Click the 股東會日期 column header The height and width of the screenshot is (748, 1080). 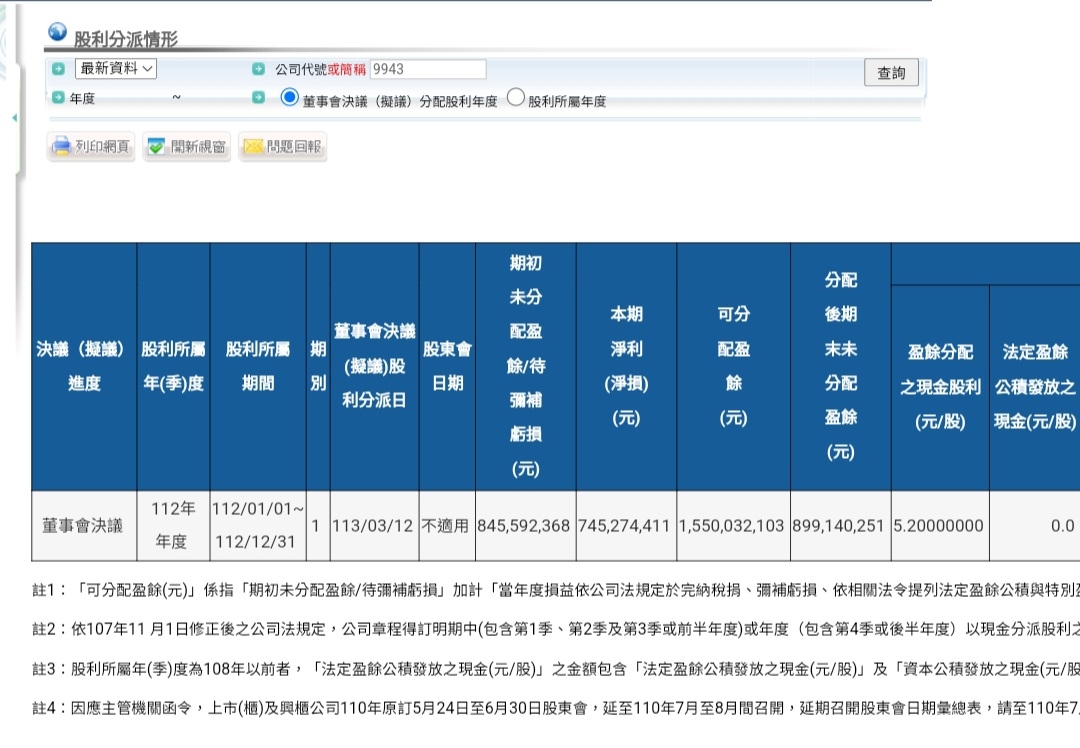(x=447, y=366)
